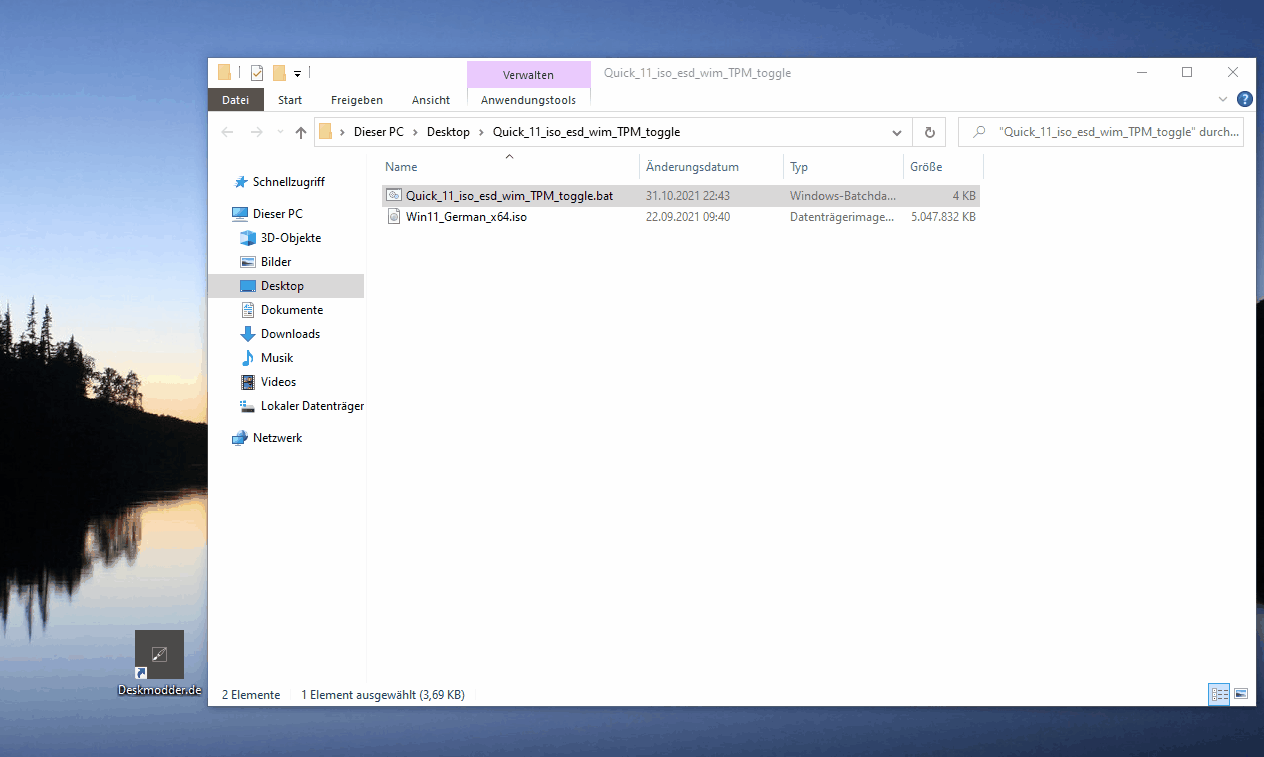This screenshot has height=757, width=1264.
Task: Open Lokaler Datenträger in the navigation pane
Action: [312, 406]
